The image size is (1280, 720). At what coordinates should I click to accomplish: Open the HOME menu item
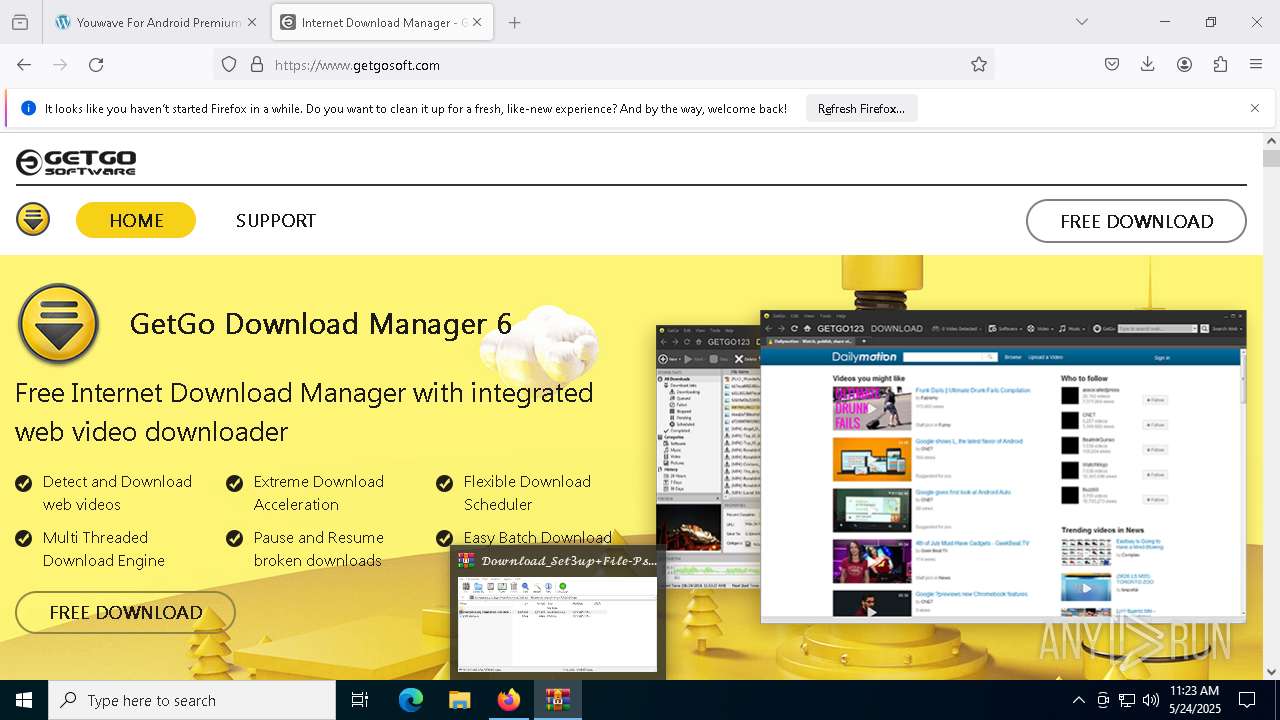pyautogui.click(x=136, y=220)
